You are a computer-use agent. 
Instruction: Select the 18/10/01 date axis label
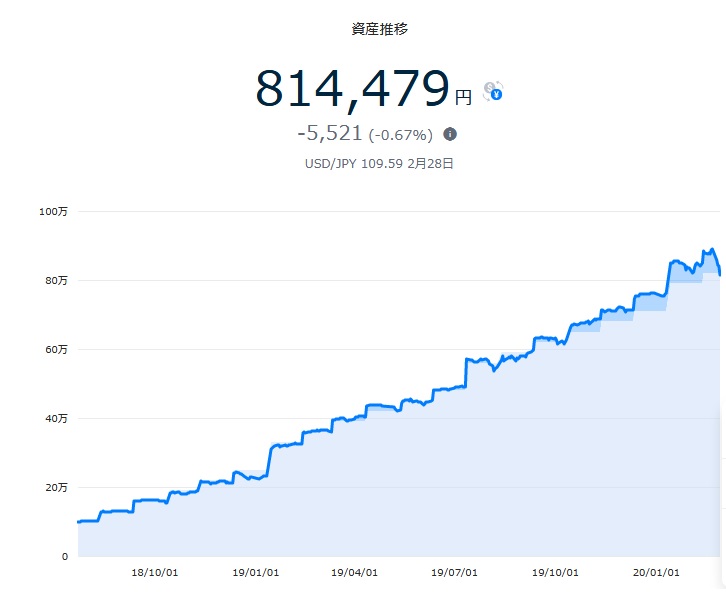click(x=155, y=572)
